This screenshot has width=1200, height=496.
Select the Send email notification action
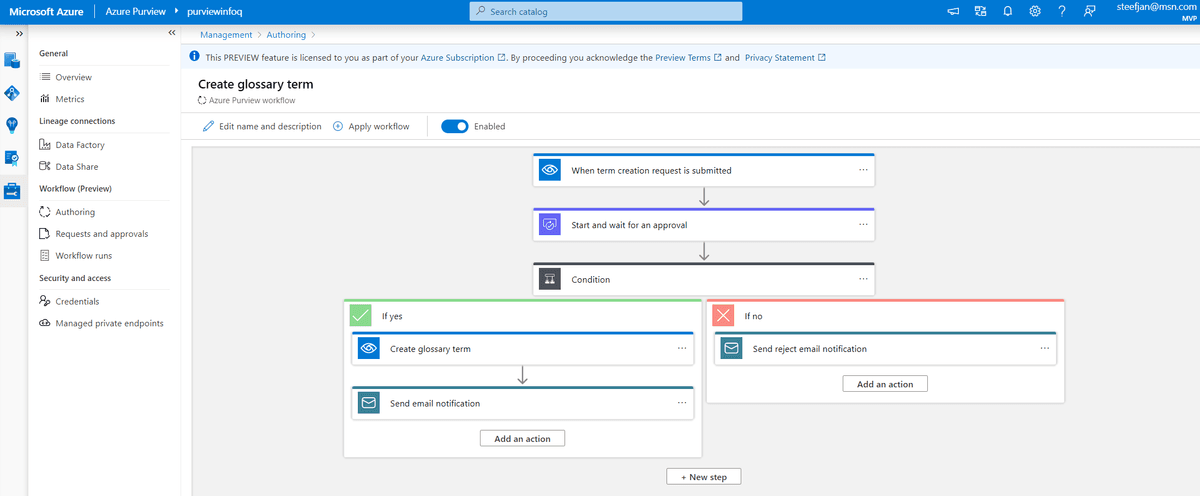pyautogui.click(x=522, y=403)
